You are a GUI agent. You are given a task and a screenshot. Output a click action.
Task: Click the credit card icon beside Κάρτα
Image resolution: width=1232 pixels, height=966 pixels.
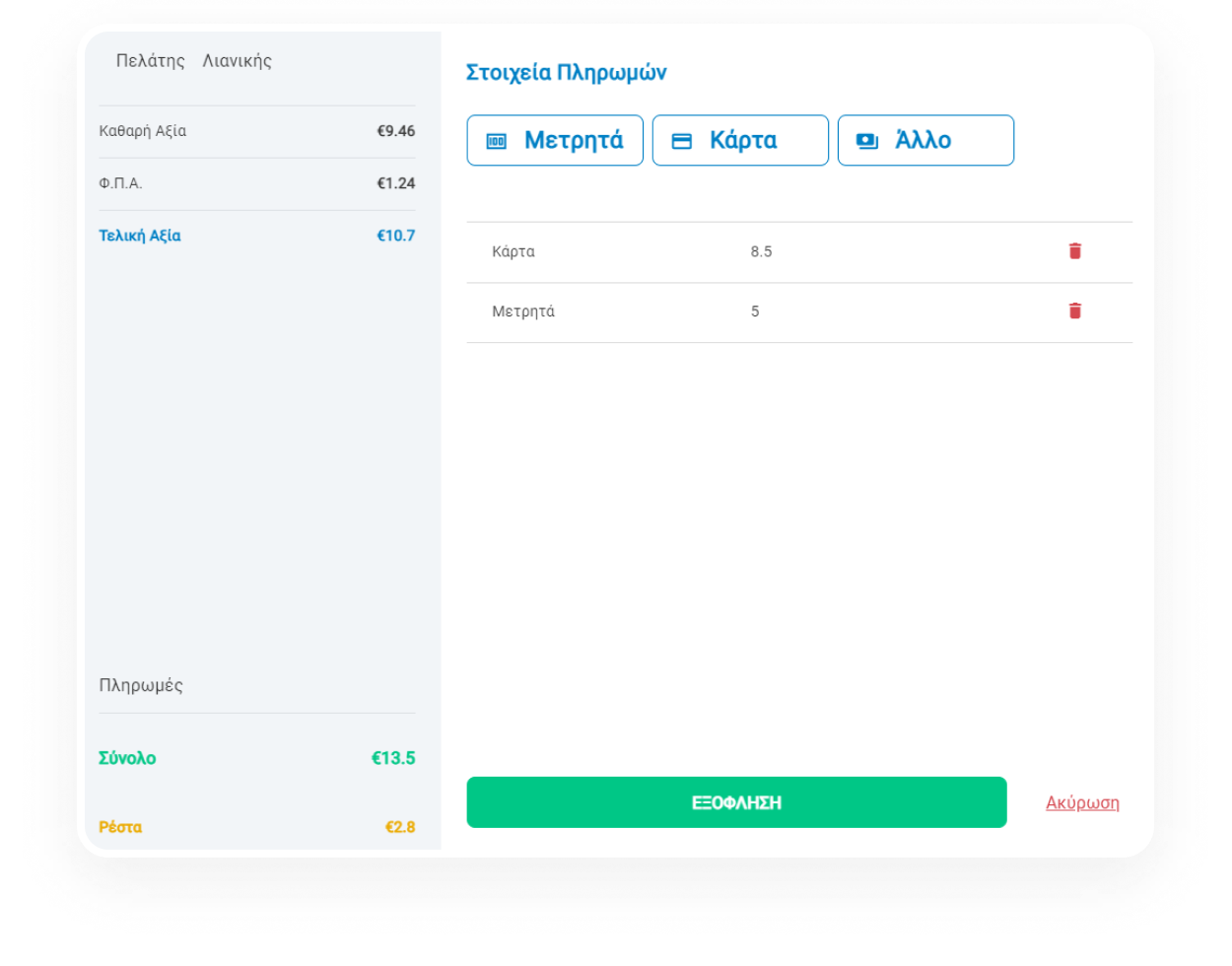point(681,141)
